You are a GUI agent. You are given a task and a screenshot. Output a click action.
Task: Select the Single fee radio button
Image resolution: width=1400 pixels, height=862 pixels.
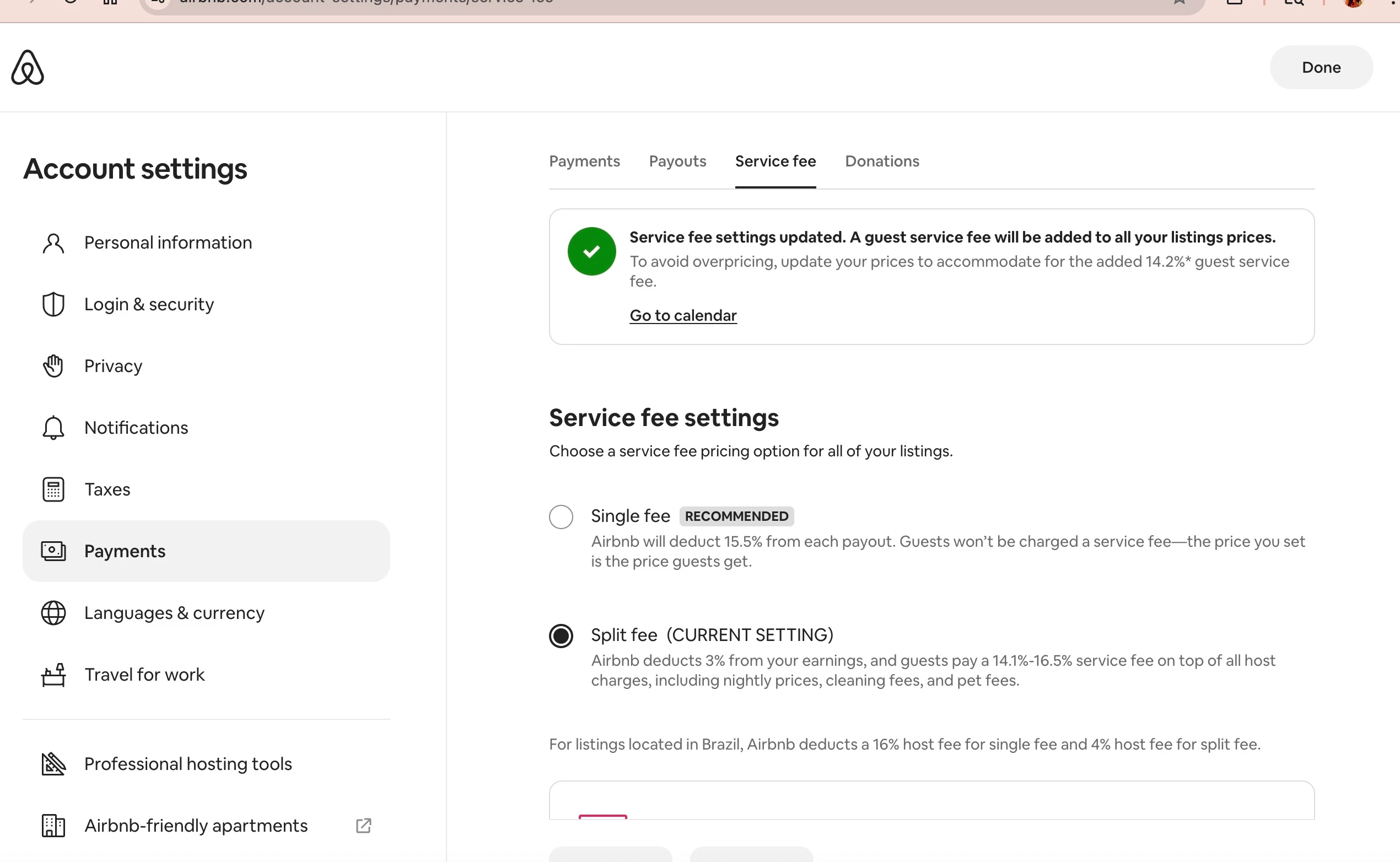coord(561,516)
